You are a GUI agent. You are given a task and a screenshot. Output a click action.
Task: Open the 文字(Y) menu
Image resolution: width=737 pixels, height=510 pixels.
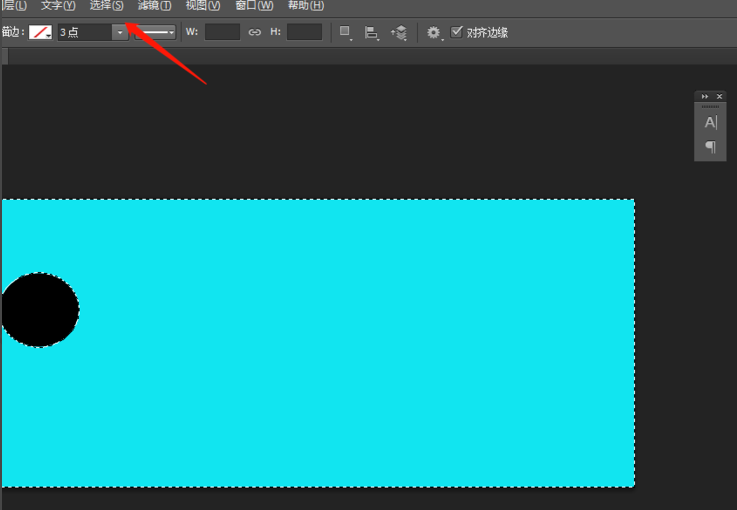click(58, 6)
